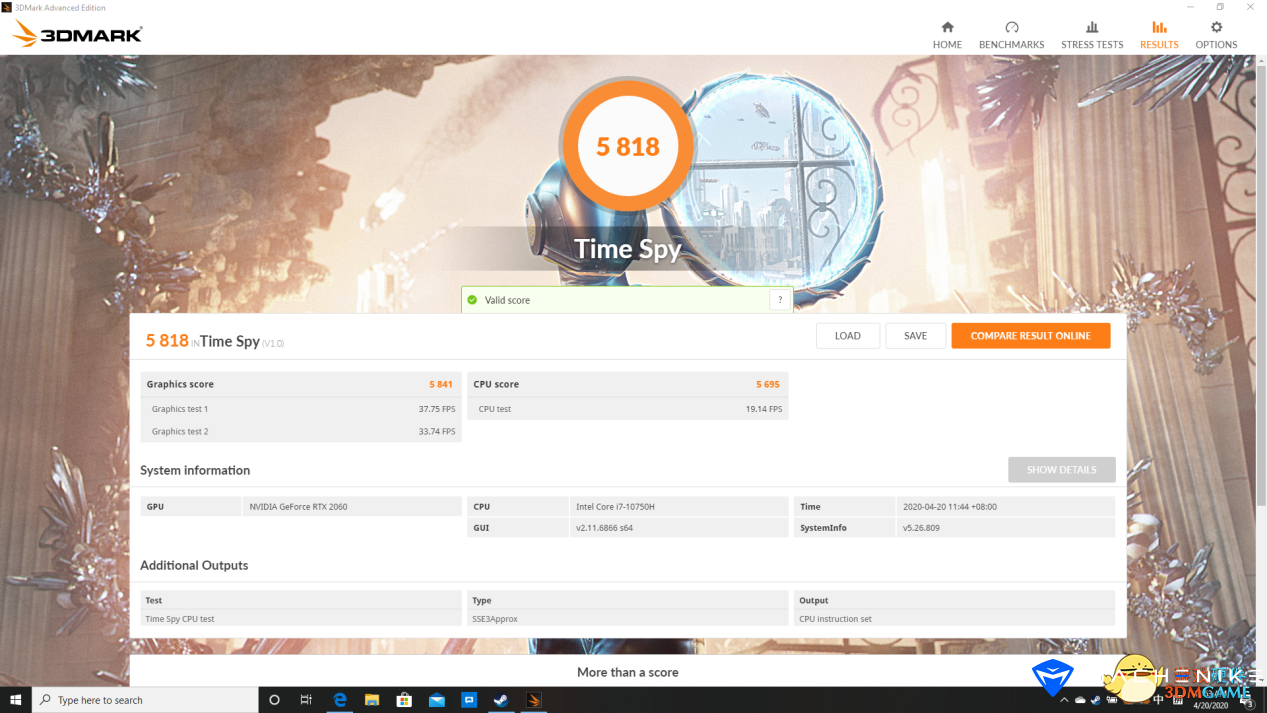1267x713 pixels.
Task: Launch Microsoft Edge from the taskbar
Action: click(340, 700)
